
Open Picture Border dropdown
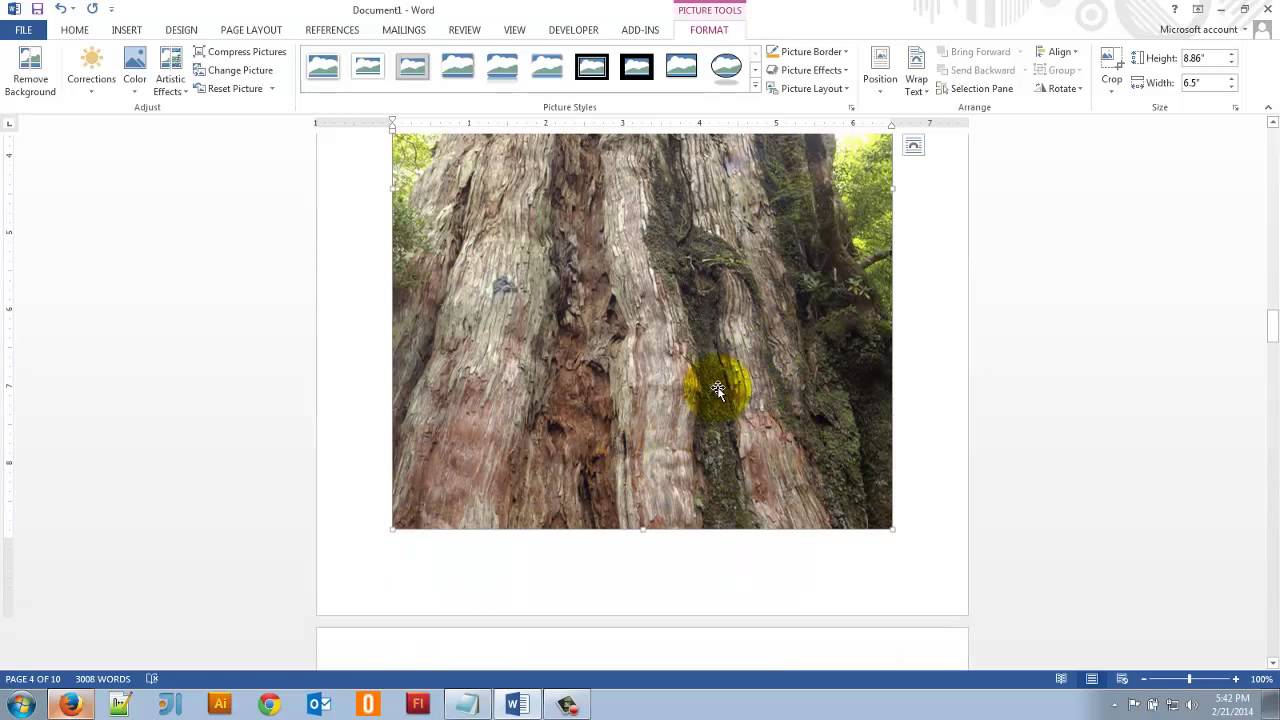tap(807, 52)
